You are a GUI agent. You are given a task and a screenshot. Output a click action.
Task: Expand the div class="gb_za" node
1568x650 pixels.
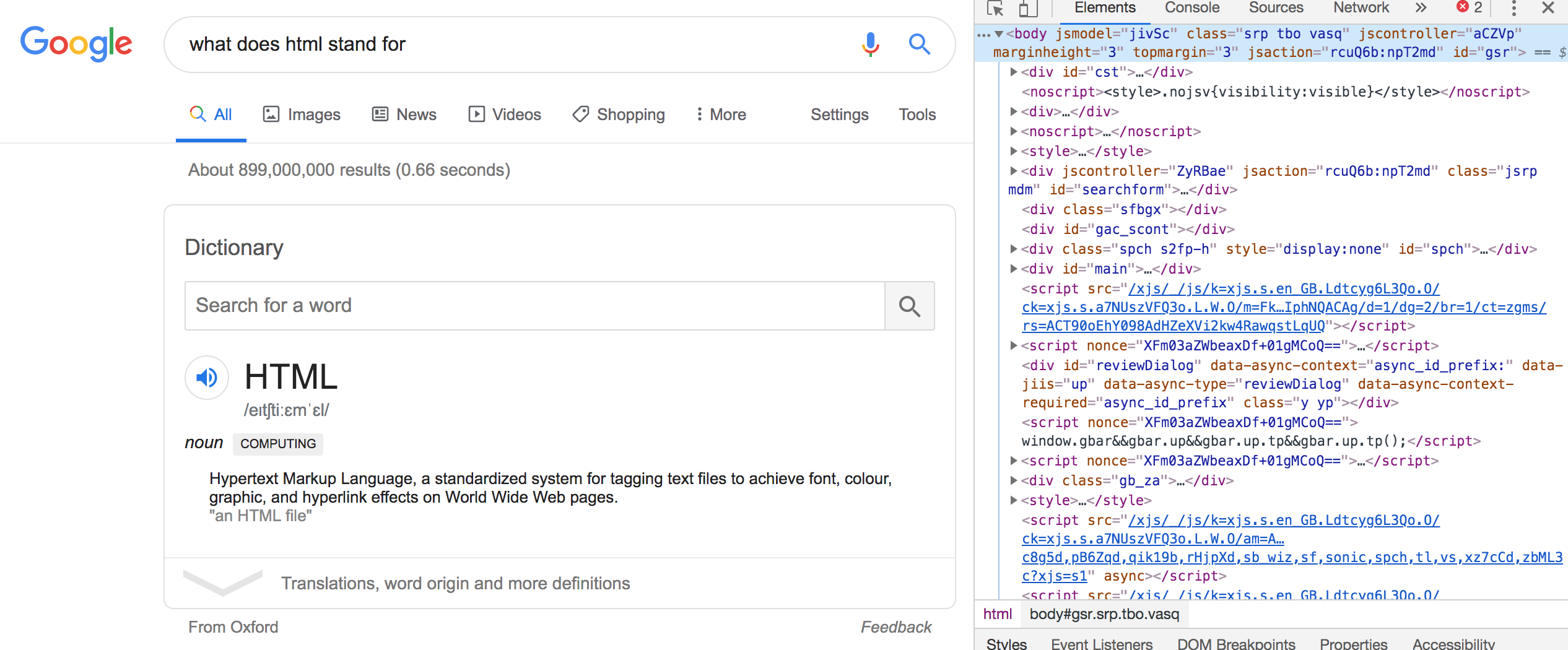pyautogui.click(x=1014, y=481)
